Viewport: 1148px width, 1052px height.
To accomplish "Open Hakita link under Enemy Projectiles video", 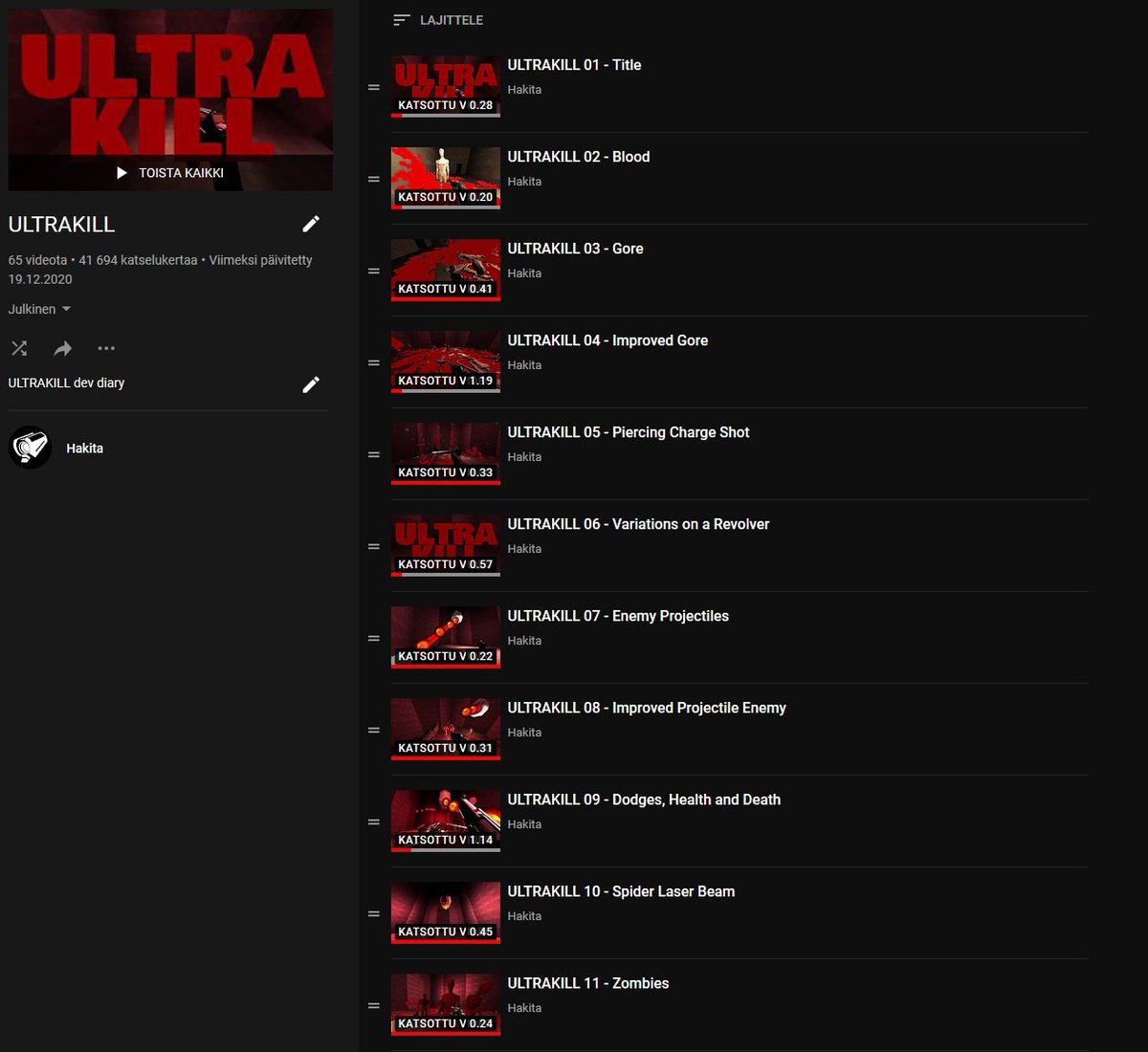I will pos(524,641).
